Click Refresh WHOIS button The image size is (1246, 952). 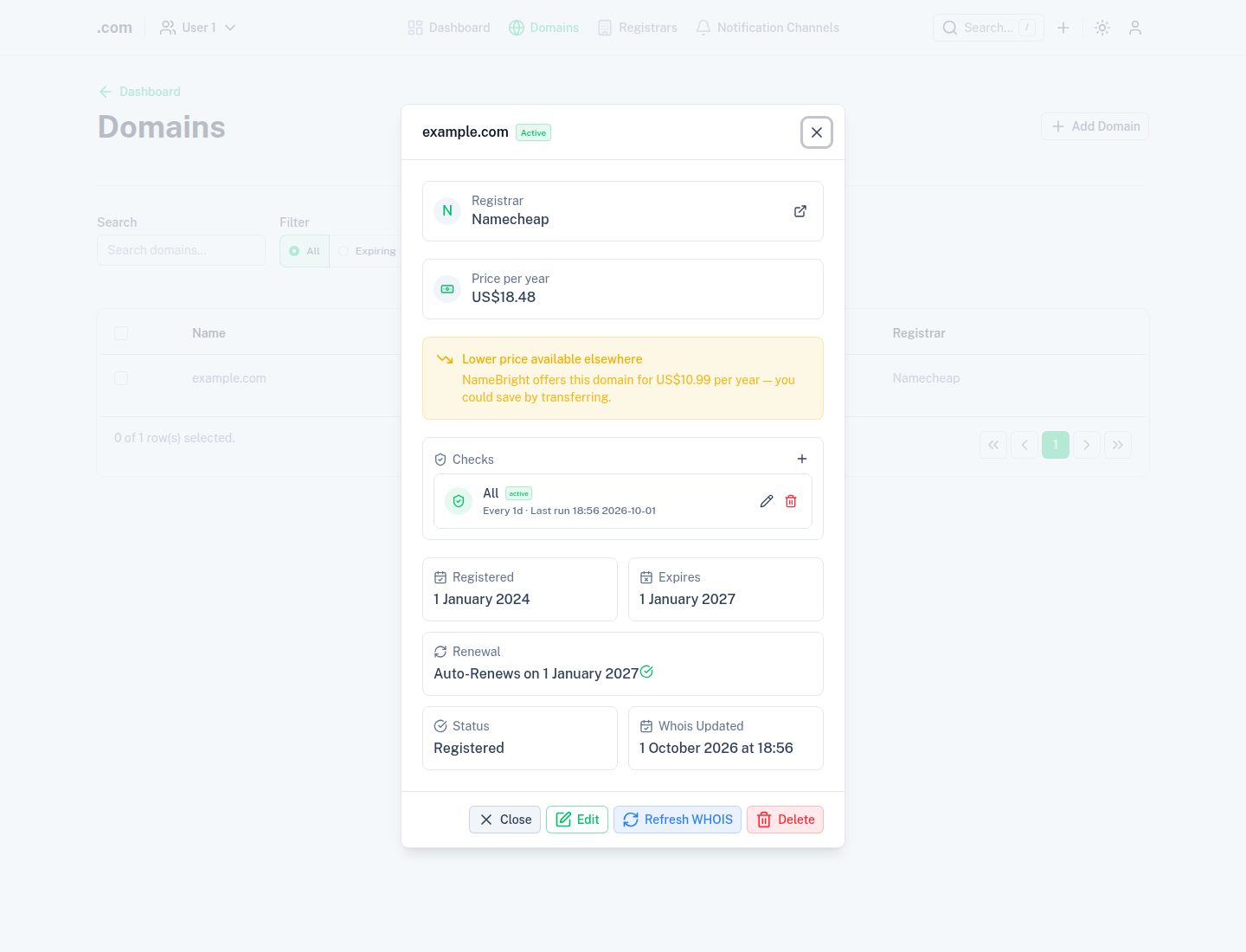pos(678,820)
